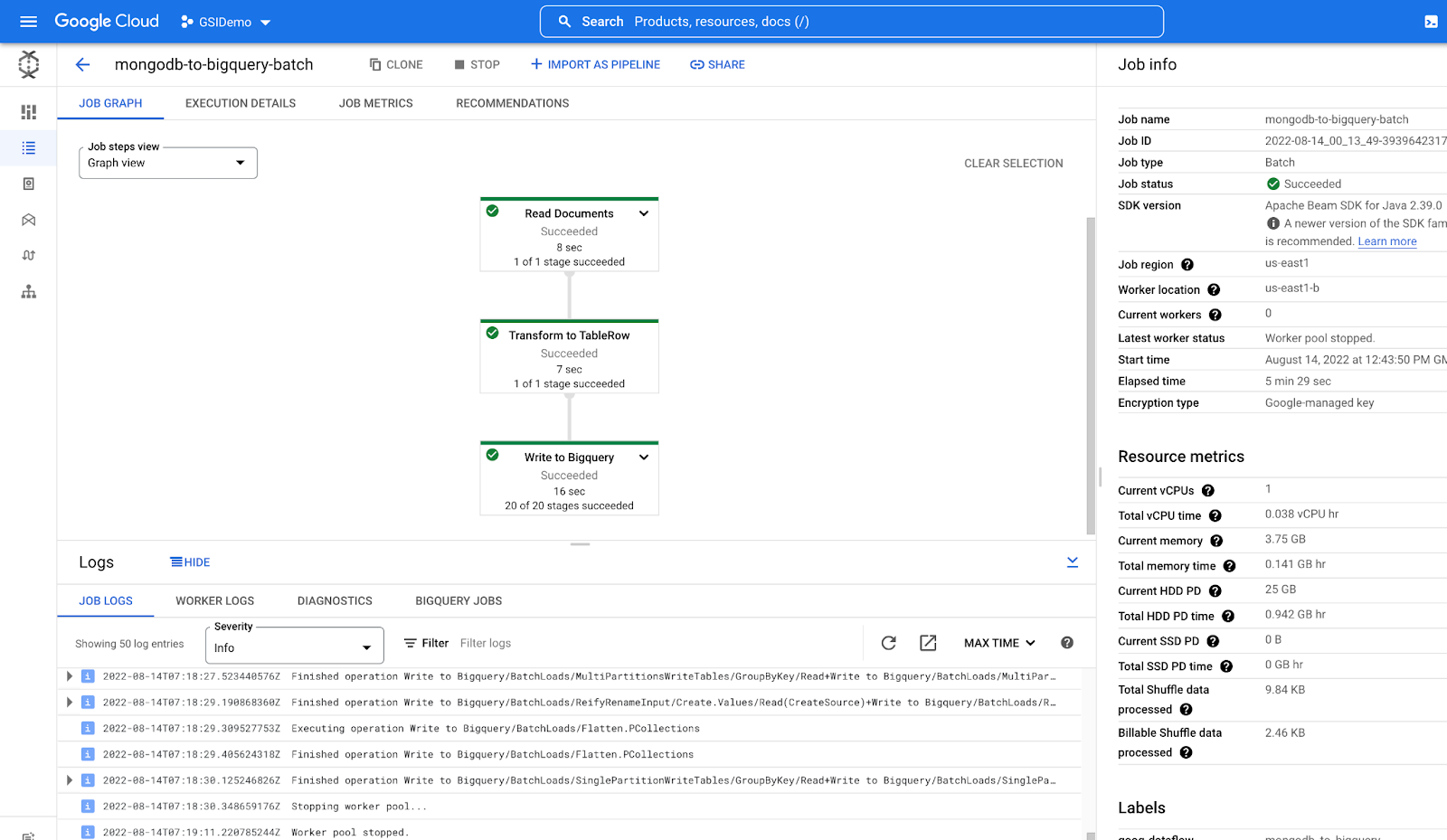Open logs in Logs Explorer external icon

pos(928,643)
